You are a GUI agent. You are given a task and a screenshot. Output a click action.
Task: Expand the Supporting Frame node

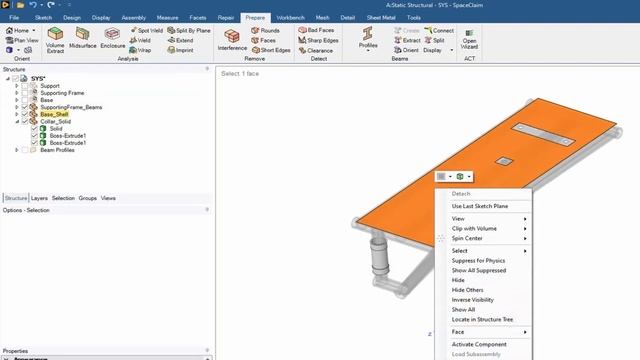(17, 93)
